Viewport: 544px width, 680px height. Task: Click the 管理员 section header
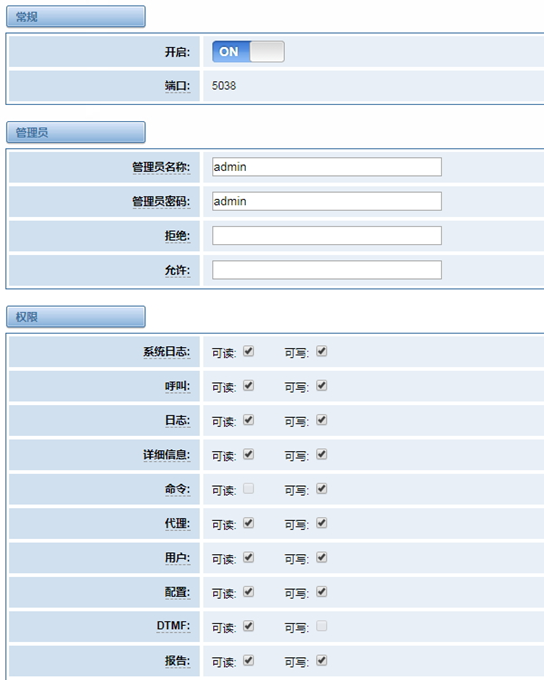pyautogui.click(x=76, y=132)
